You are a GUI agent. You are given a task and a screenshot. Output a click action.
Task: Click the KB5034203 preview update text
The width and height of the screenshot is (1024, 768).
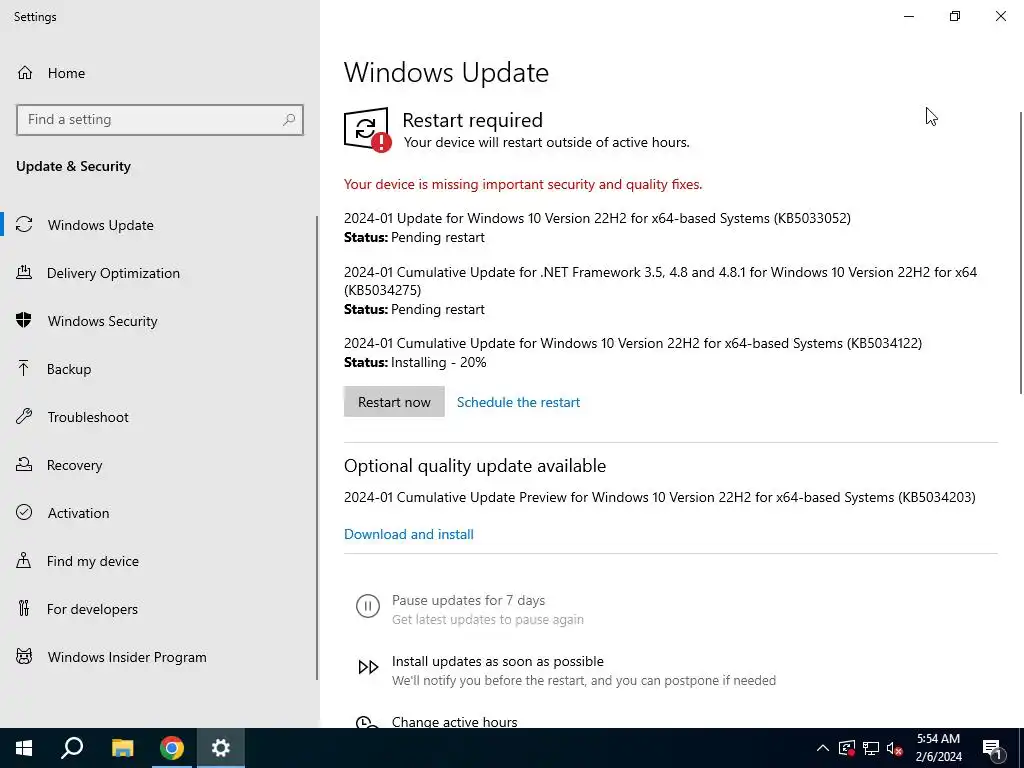tap(660, 497)
